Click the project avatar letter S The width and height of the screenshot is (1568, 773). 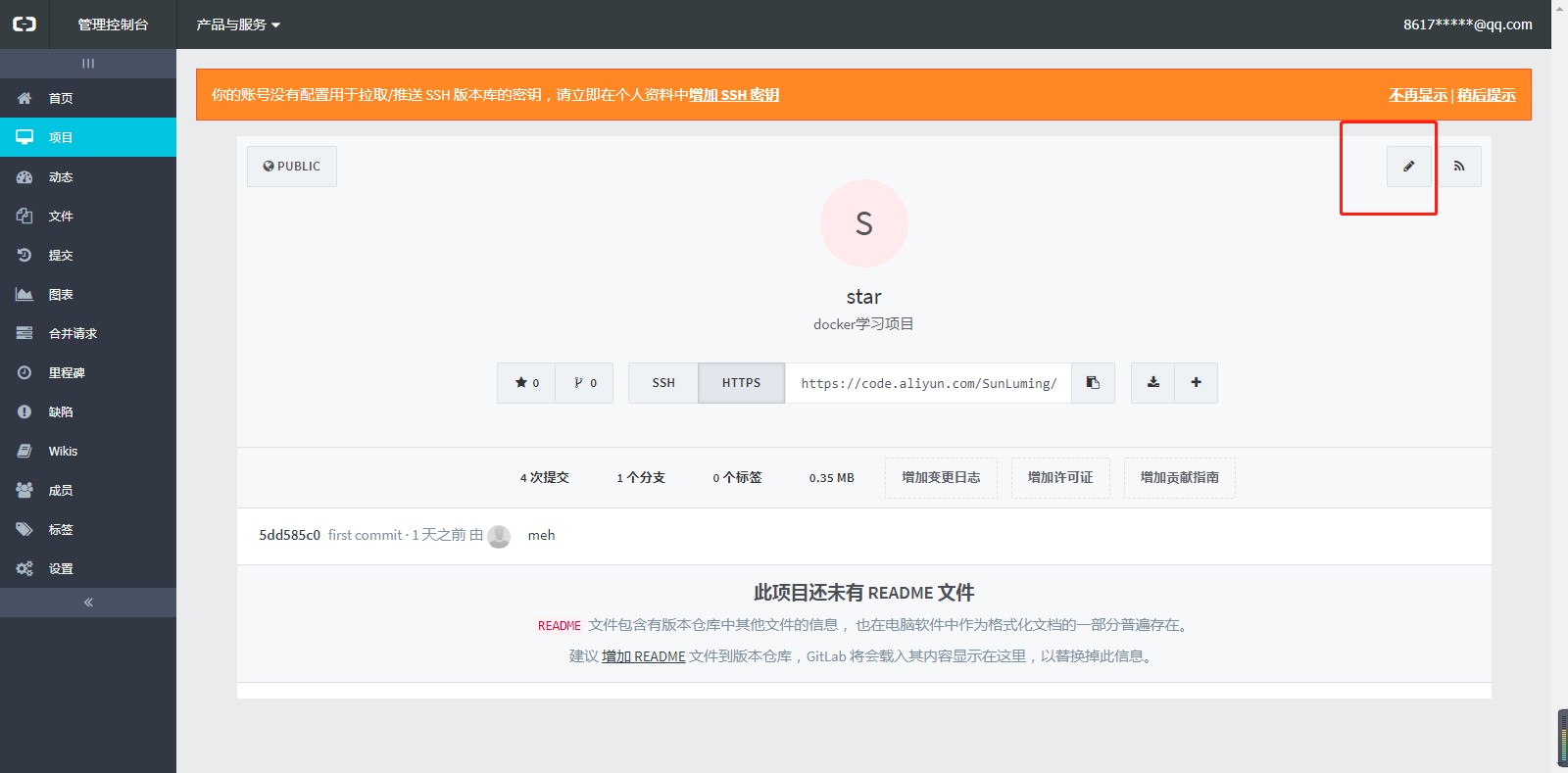point(864,223)
